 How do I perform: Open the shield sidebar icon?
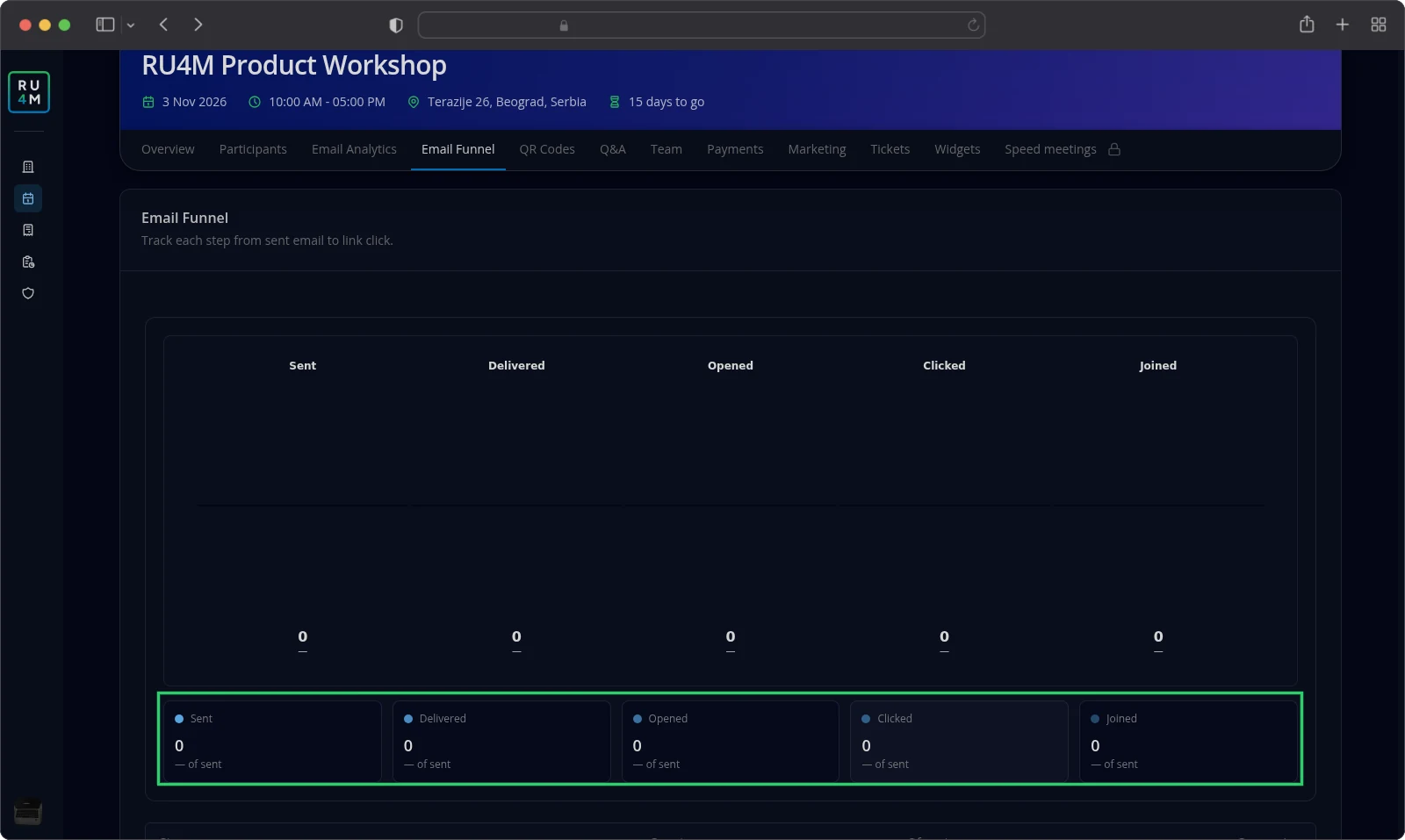tap(28, 293)
